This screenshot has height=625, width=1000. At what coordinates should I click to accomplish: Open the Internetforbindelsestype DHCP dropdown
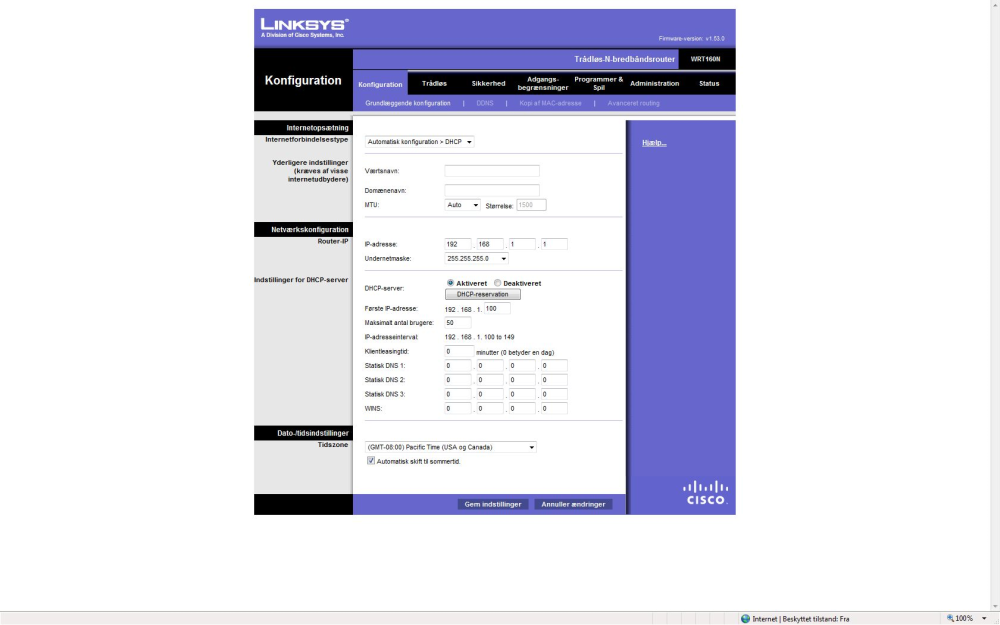coord(420,142)
